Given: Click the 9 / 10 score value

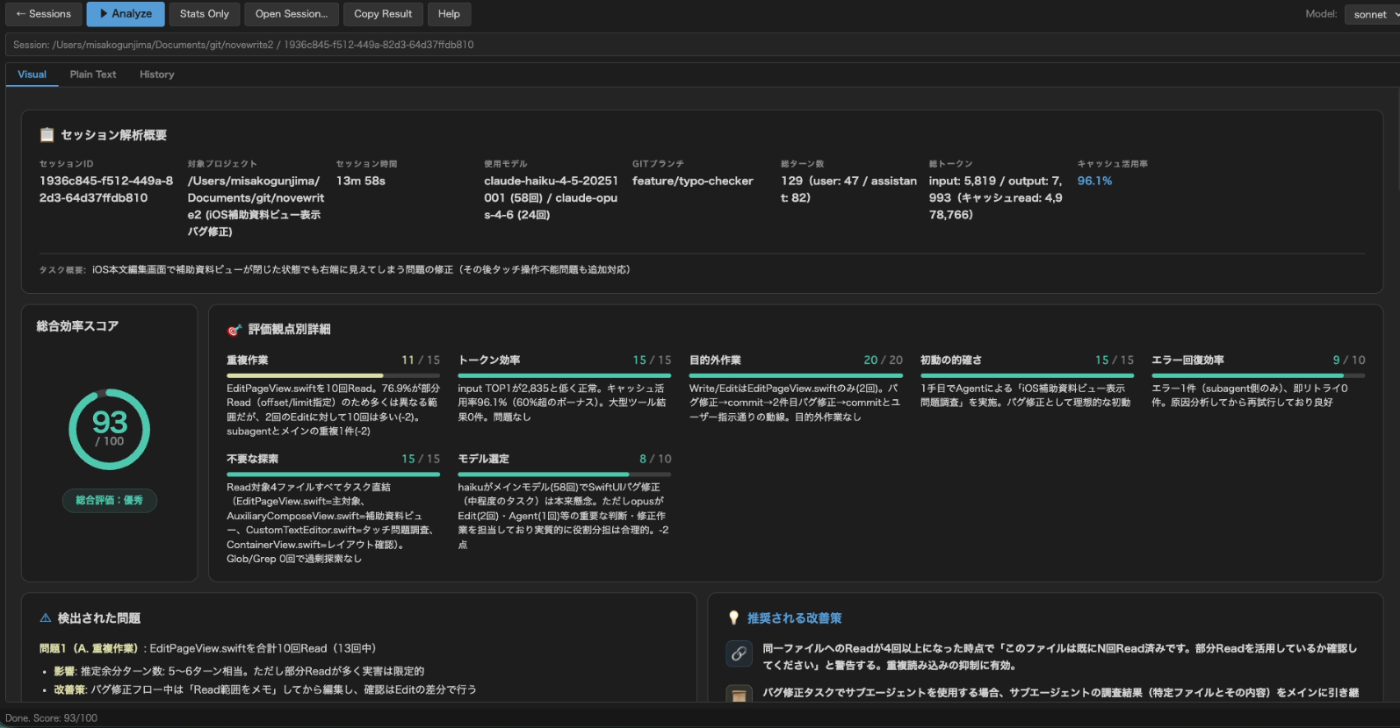Looking at the screenshot, I should click(1349, 360).
